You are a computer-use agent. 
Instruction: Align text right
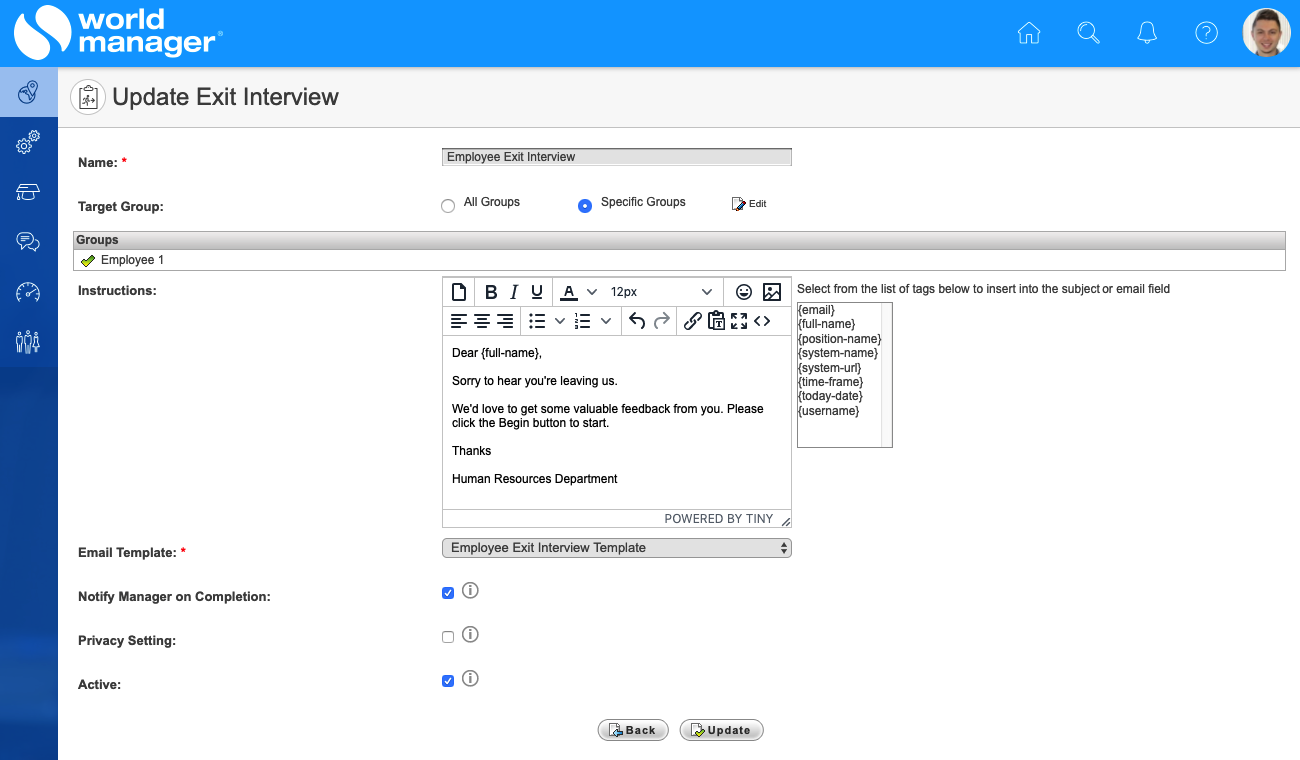pos(505,321)
